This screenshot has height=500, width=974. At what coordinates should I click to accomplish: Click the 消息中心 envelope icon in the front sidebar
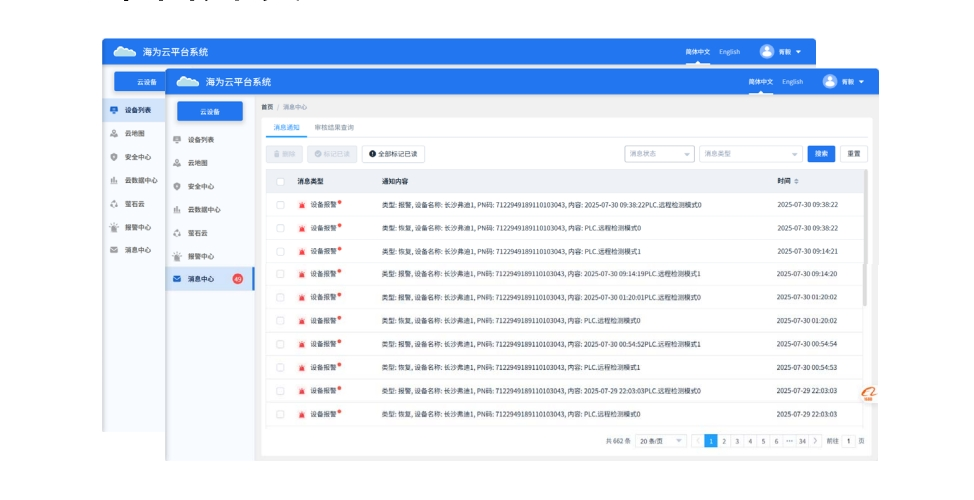coord(177,279)
